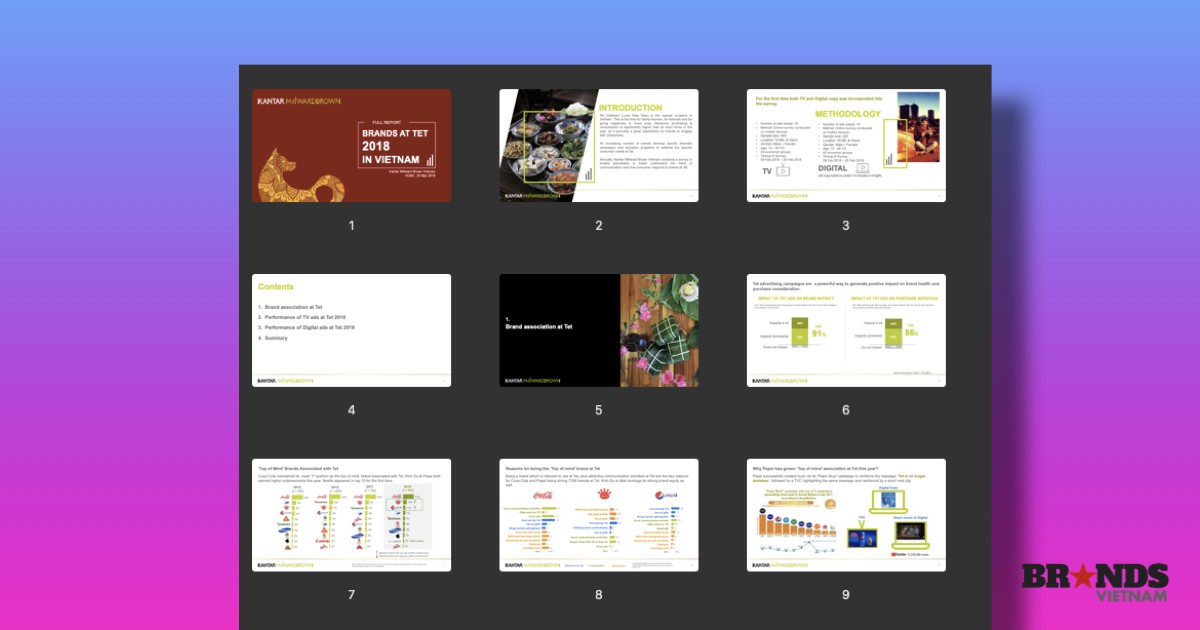Viewport: 1200px width, 630px height.
Task: Click slide number label 3
Action: tap(846, 225)
